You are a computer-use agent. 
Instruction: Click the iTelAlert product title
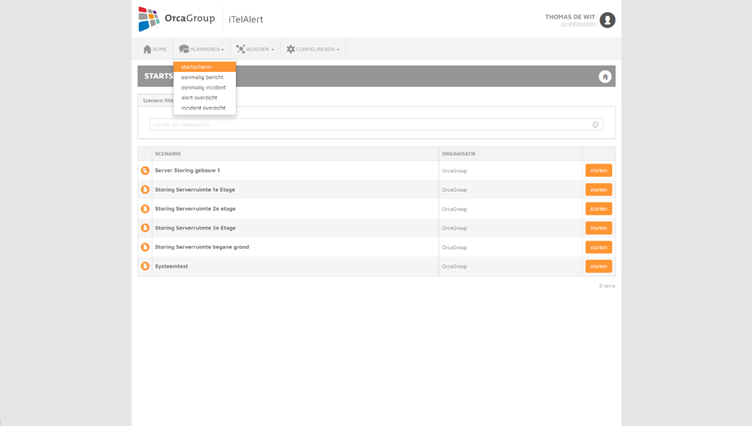pyautogui.click(x=246, y=20)
